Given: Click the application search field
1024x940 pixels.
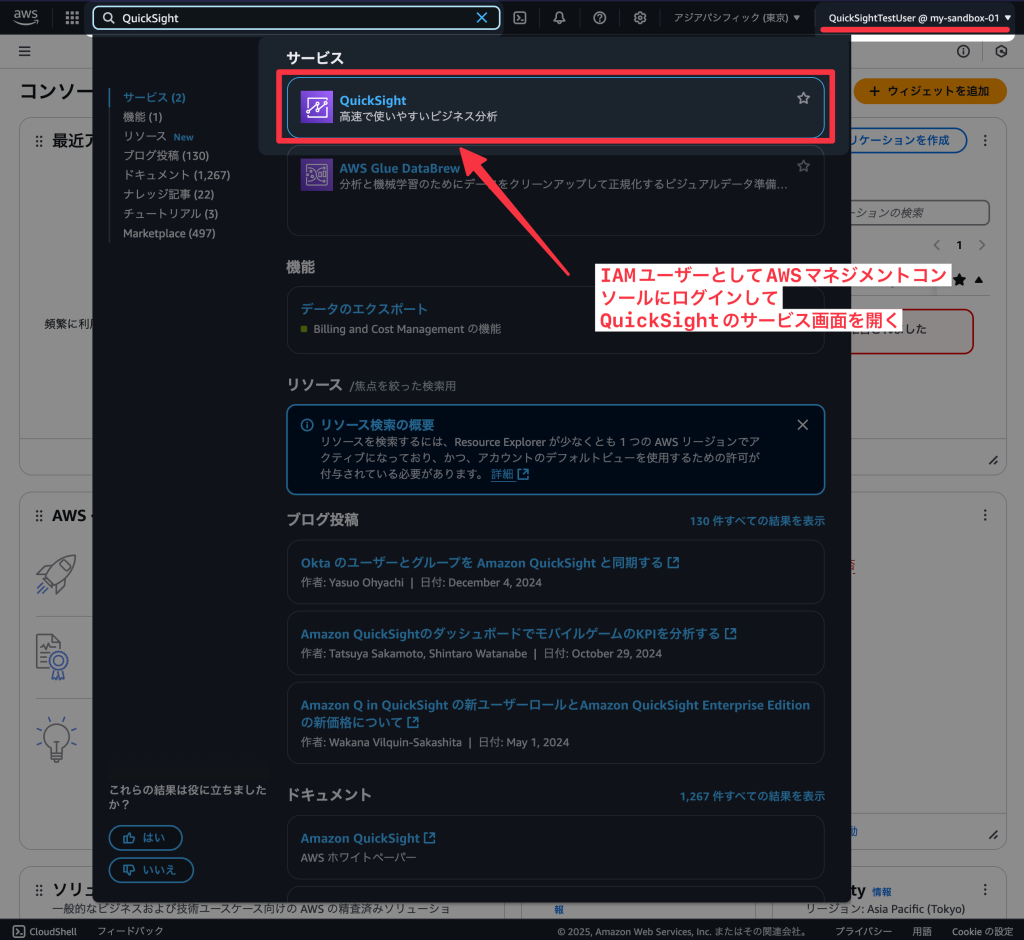Looking at the screenshot, I should (x=920, y=213).
